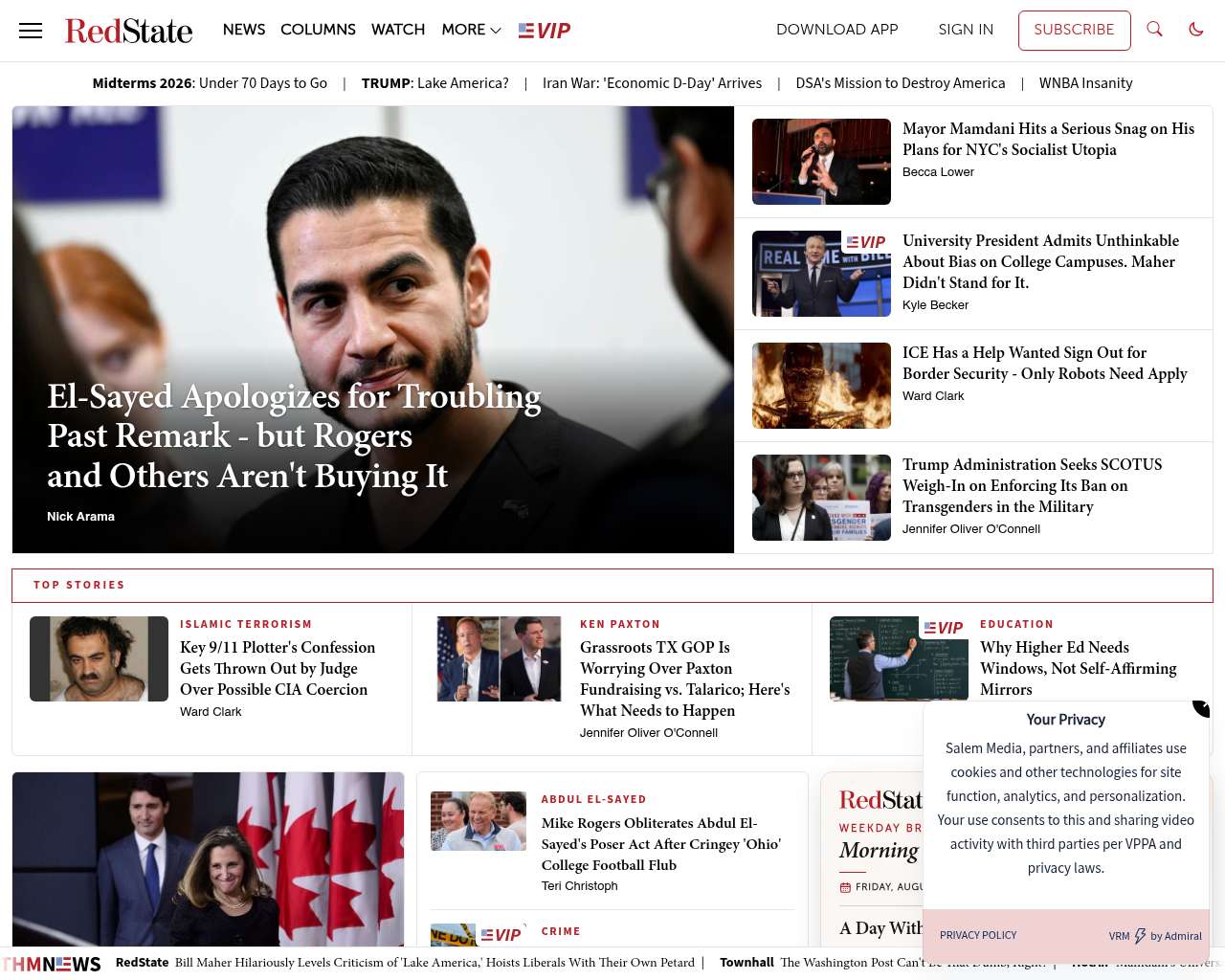This screenshot has width=1225, height=980.
Task: Open ISLAMIC TERRORISM category tag
Action: pyautogui.click(x=246, y=624)
